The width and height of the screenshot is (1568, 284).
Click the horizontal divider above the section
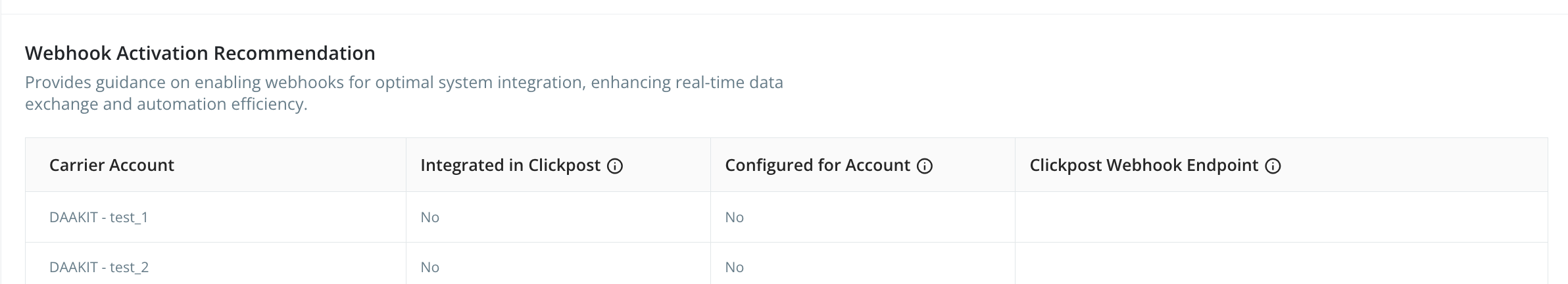[x=784, y=14]
